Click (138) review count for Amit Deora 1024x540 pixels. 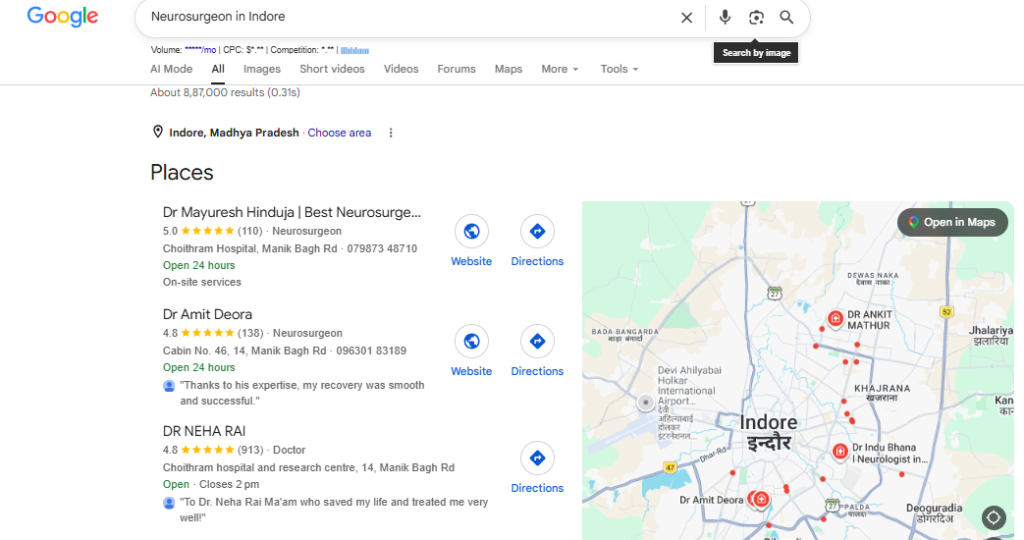tap(250, 333)
